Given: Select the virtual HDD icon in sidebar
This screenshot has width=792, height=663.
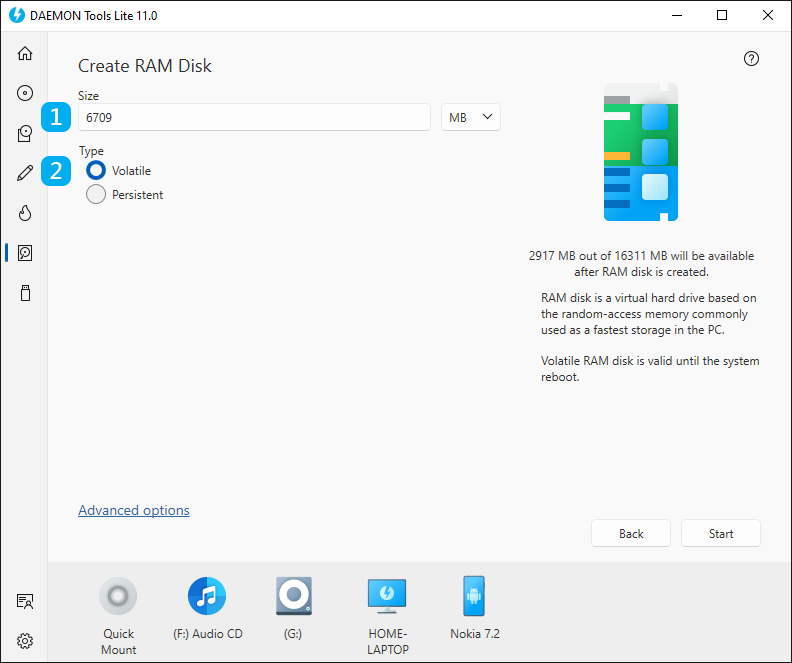Looking at the screenshot, I should (x=25, y=252).
